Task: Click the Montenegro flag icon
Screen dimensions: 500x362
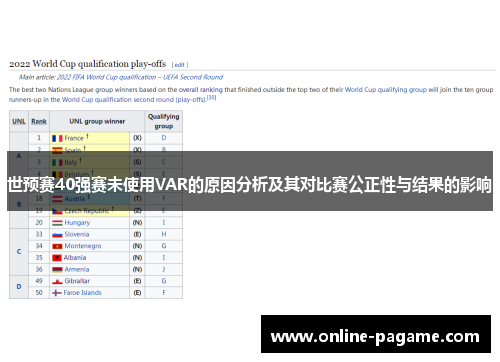Action: (57, 246)
